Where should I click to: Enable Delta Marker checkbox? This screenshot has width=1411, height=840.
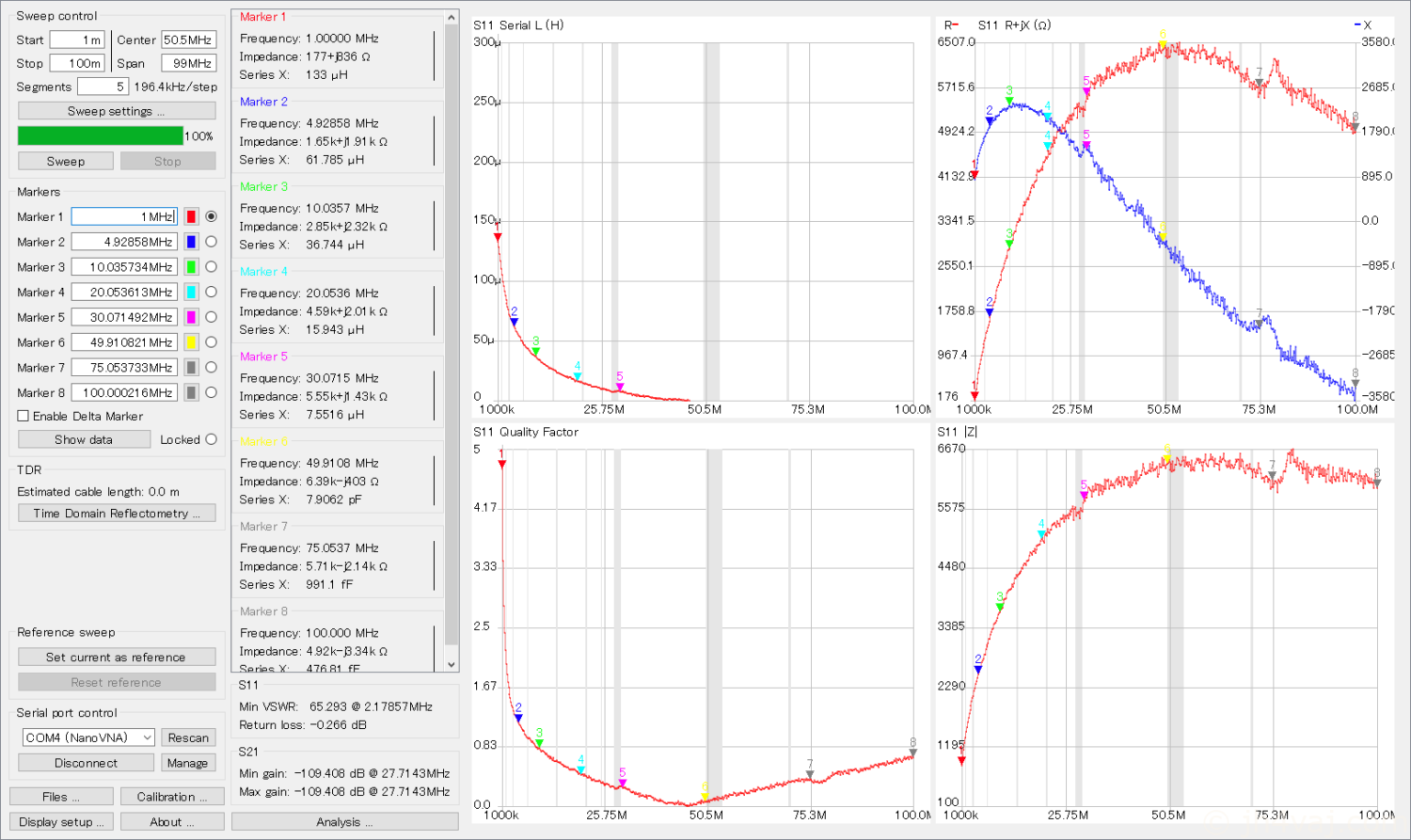24,416
